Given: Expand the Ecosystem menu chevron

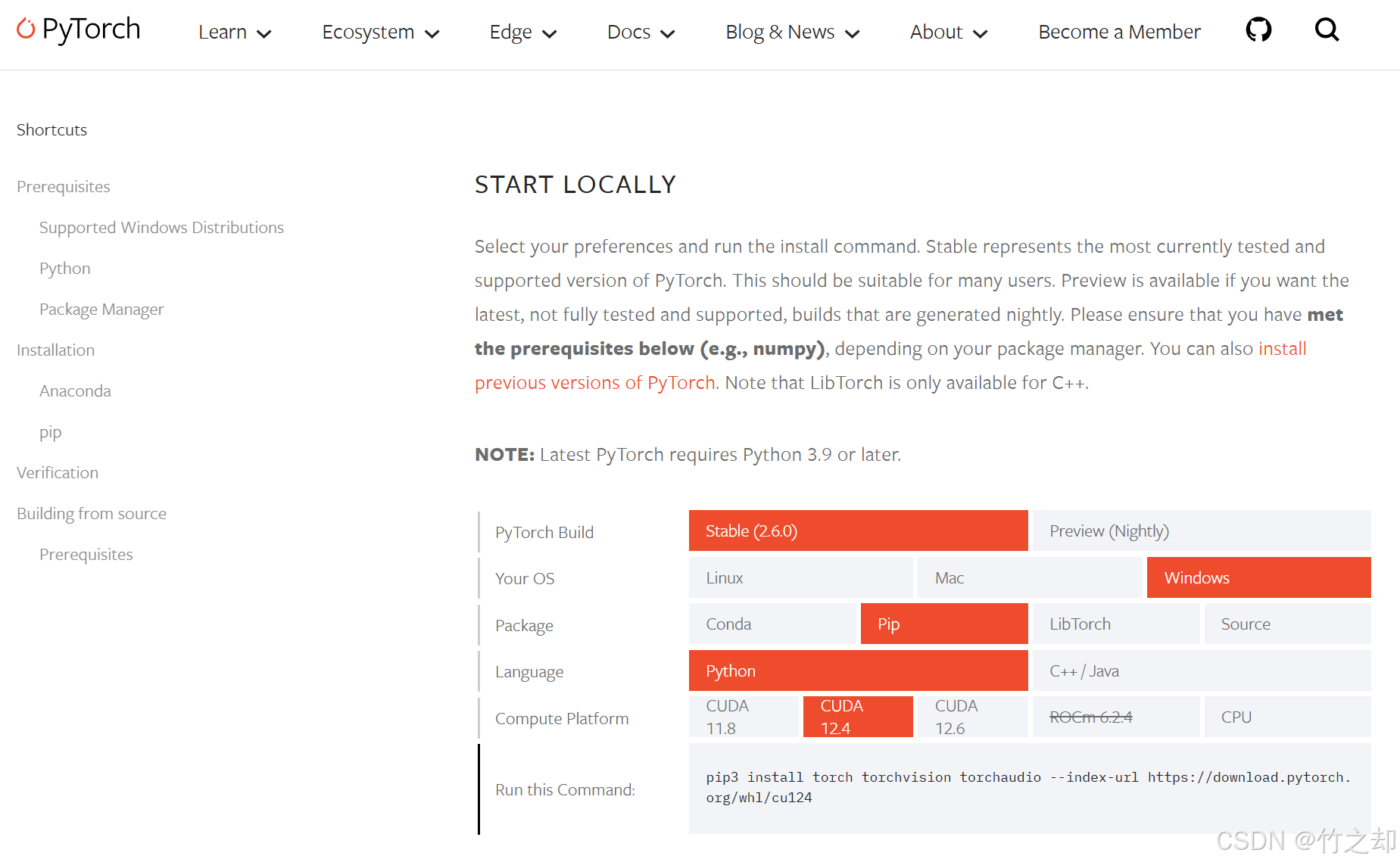Looking at the screenshot, I should tap(432, 34).
